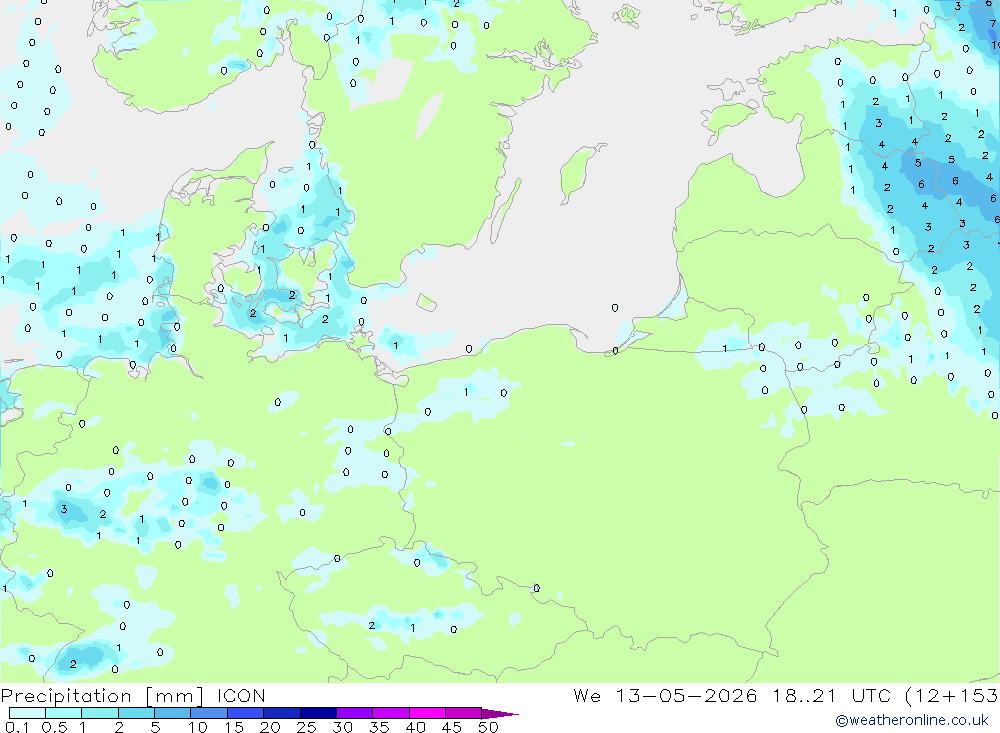Click the '0.1' legend scale label
This screenshot has width=1000, height=733.
(17, 727)
